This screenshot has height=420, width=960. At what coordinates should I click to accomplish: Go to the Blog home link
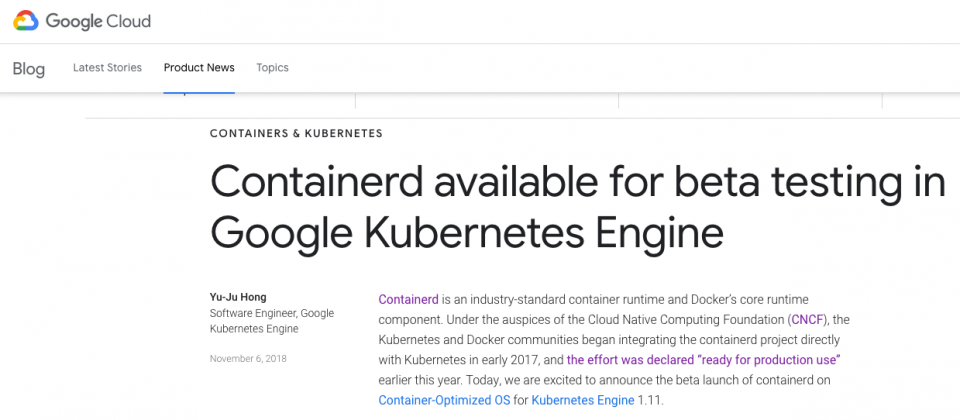point(29,69)
